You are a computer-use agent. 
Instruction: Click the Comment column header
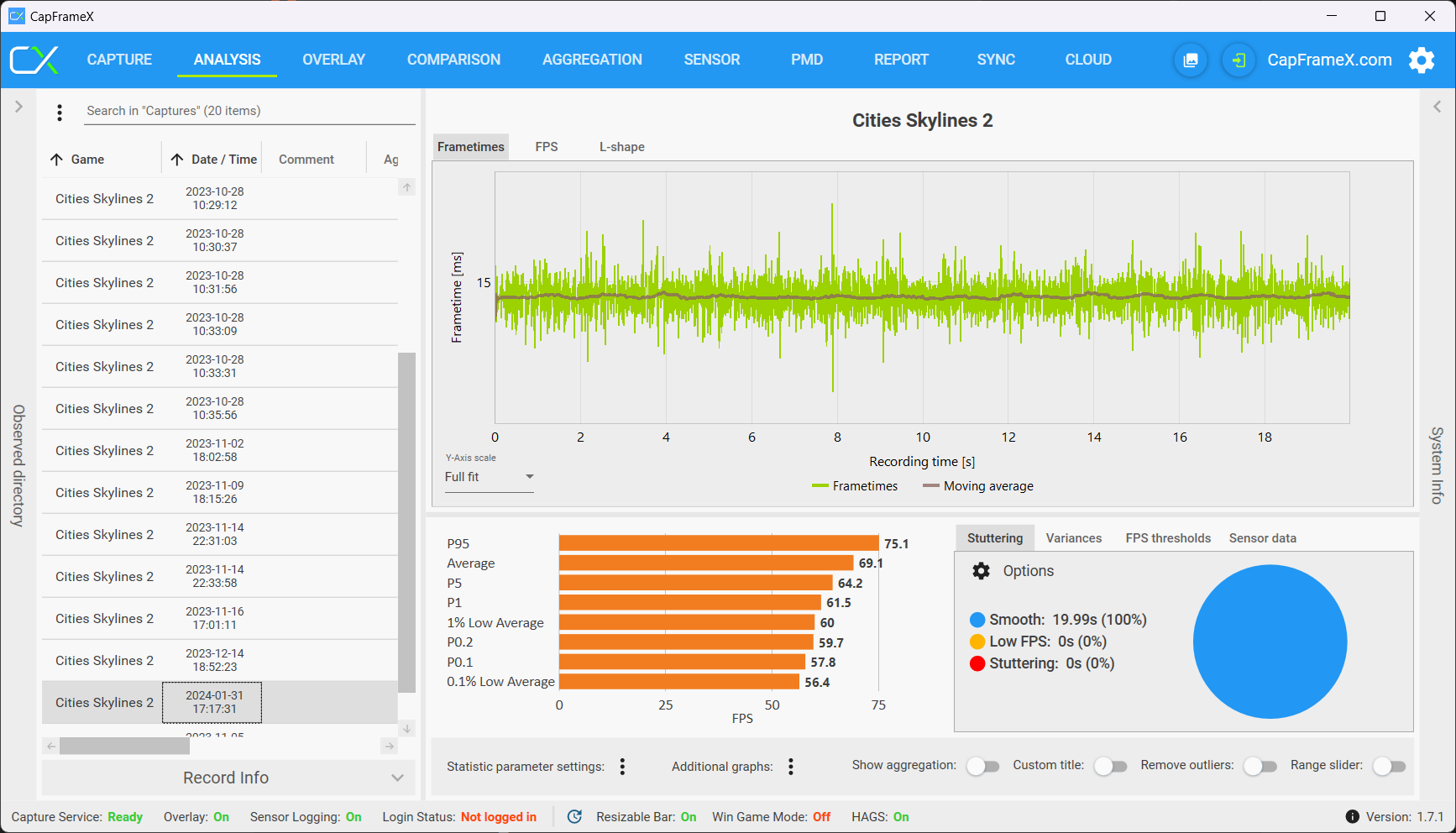306,160
